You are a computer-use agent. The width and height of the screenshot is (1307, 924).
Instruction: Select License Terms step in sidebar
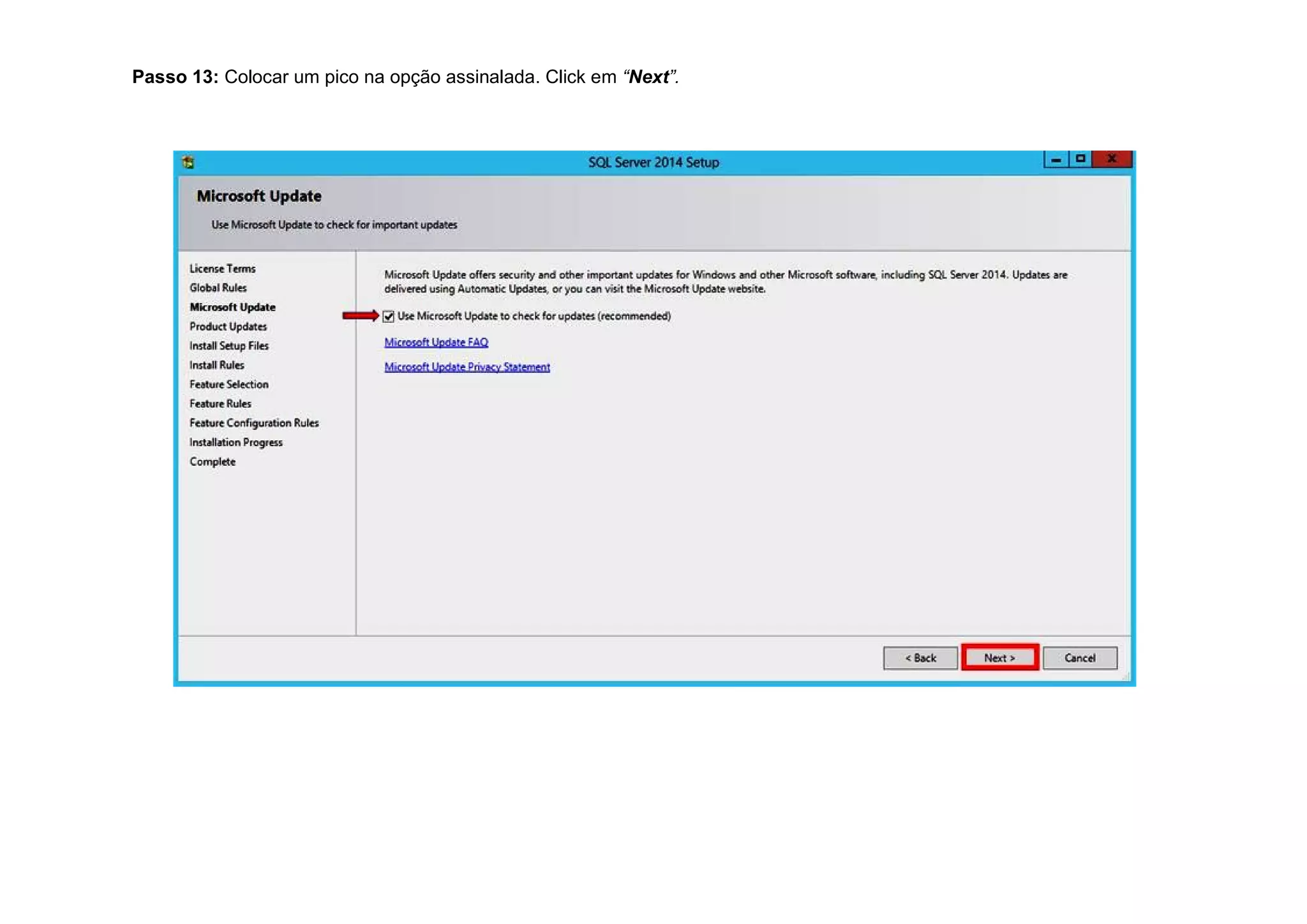[222, 269]
